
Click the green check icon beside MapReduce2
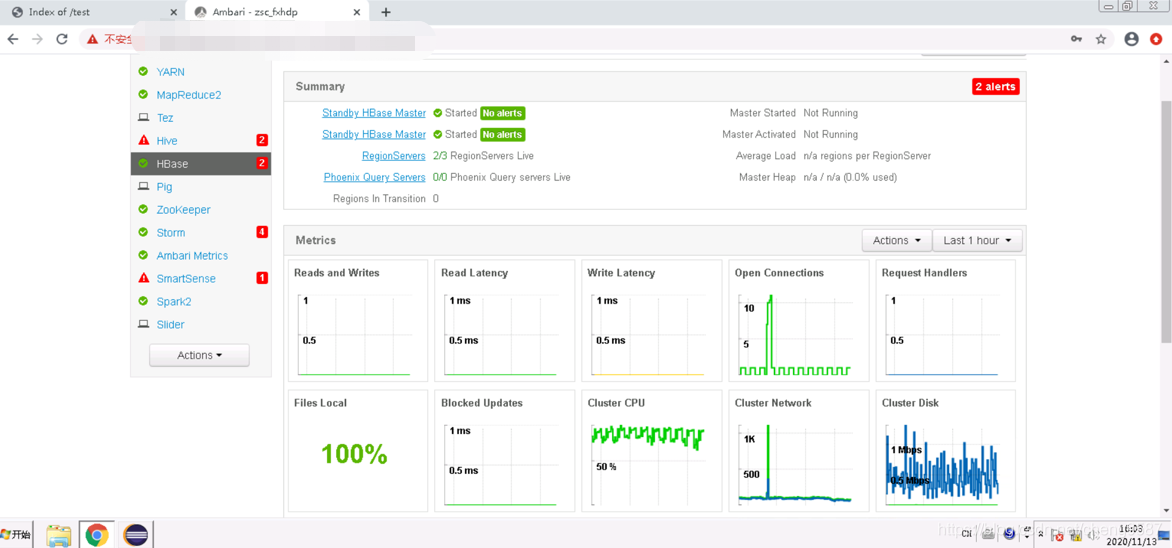143,95
